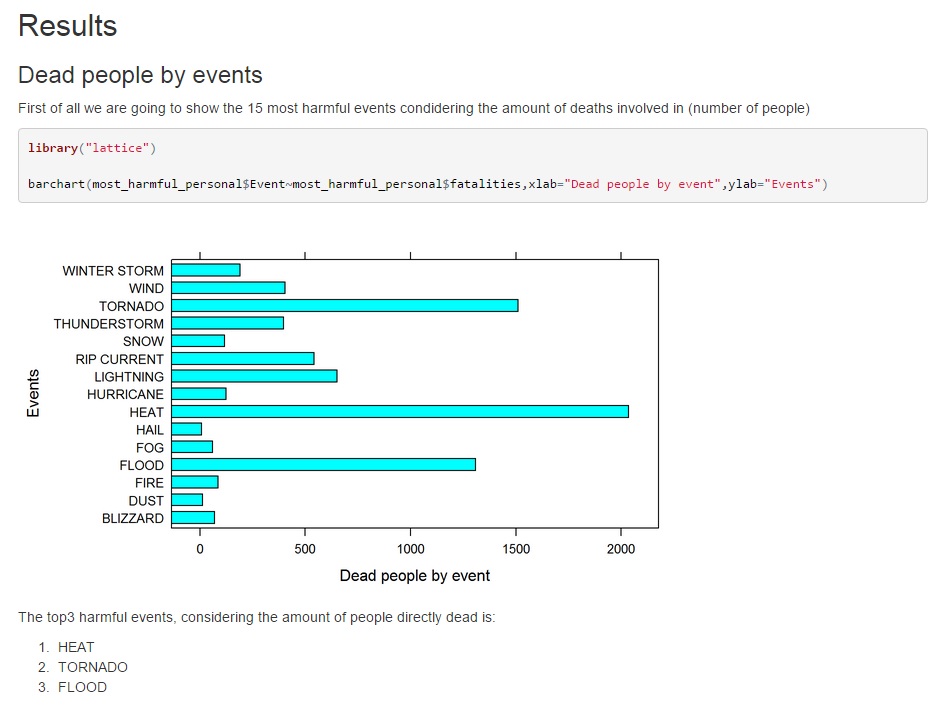Click the "Dead people by event" x-axis title
The height and width of the screenshot is (711, 945).
(x=415, y=576)
